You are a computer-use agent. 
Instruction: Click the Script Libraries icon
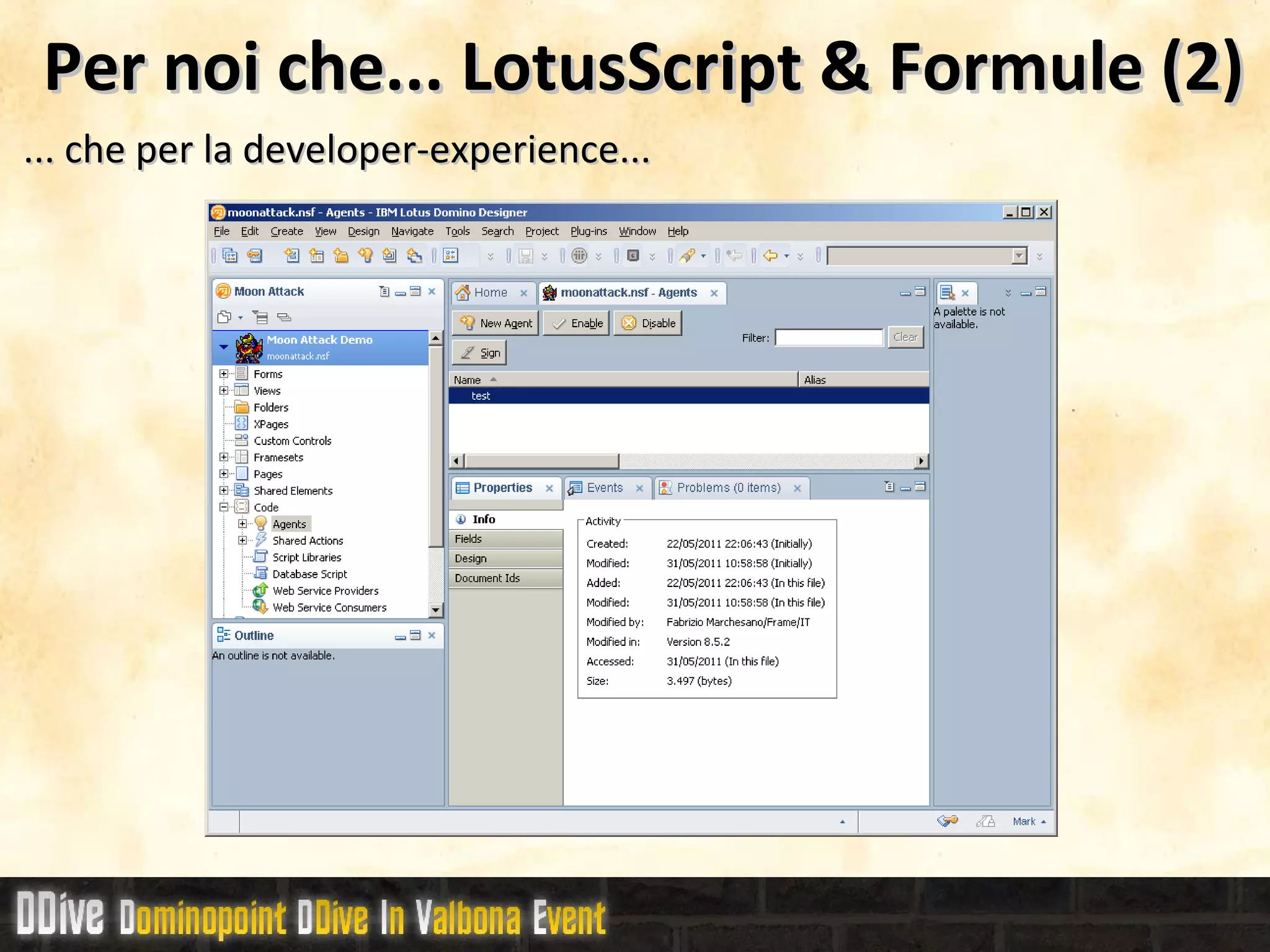point(260,557)
